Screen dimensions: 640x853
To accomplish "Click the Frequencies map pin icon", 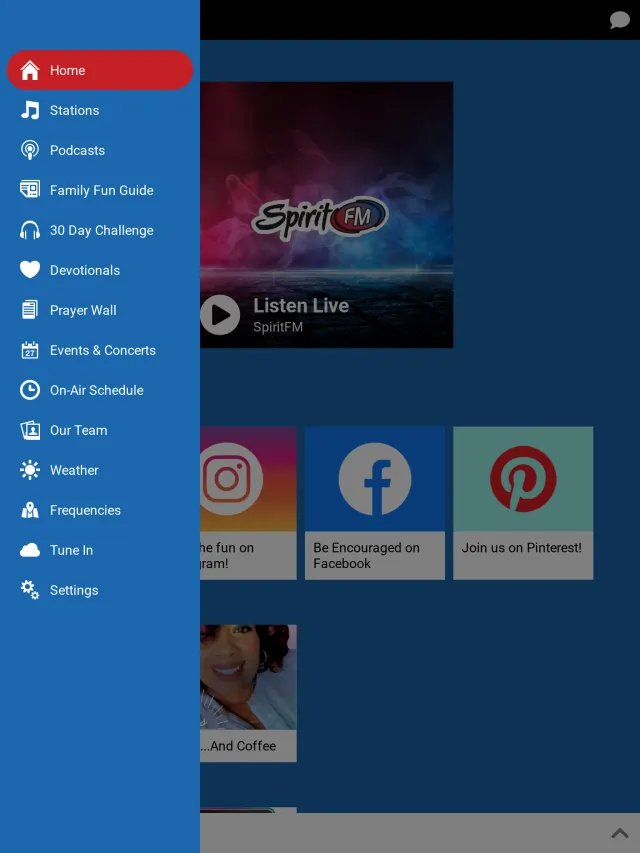I will (x=30, y=510).
